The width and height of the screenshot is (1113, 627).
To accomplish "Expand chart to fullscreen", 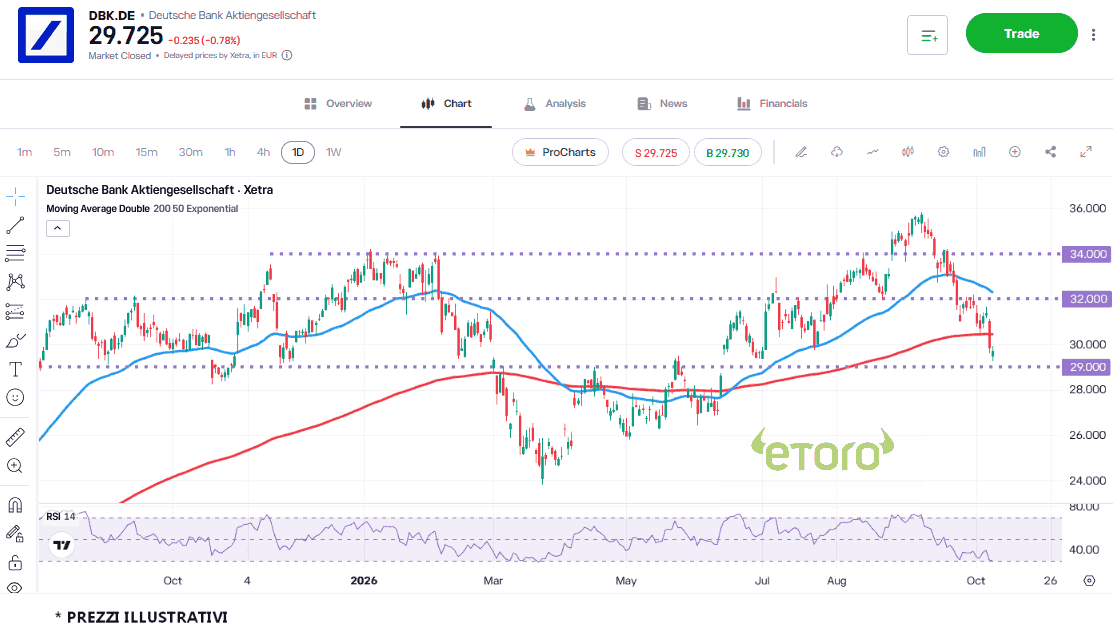I will tap(1086, 152).
